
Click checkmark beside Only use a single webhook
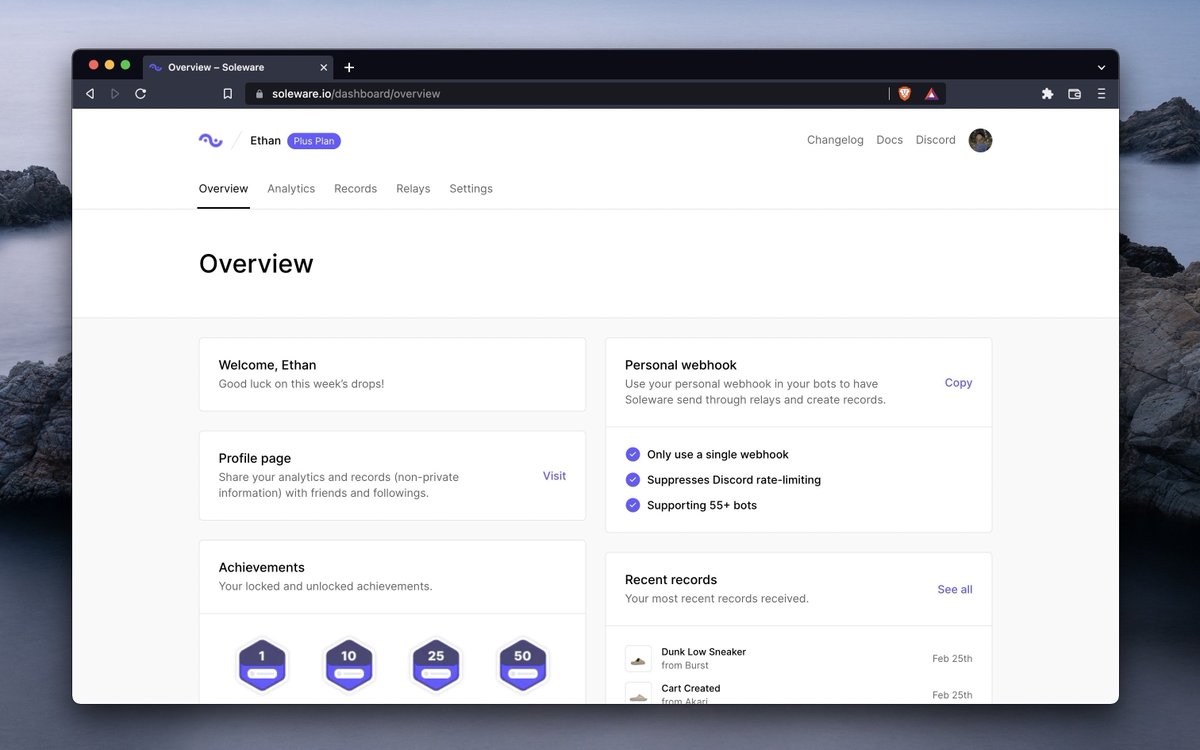pyautogui.click(x=632, y=454)
